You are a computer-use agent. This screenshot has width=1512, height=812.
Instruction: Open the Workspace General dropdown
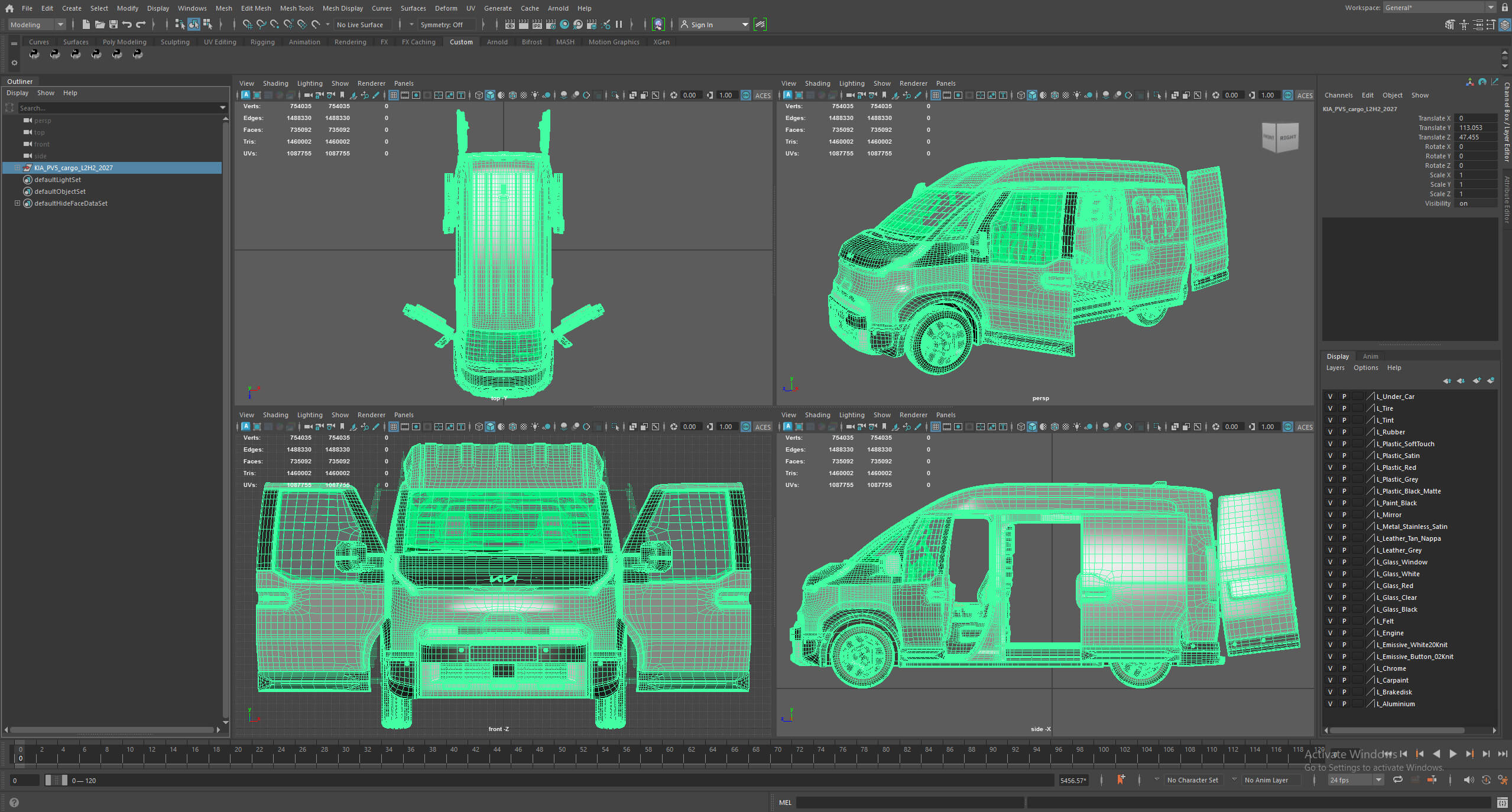point(1439,8)
